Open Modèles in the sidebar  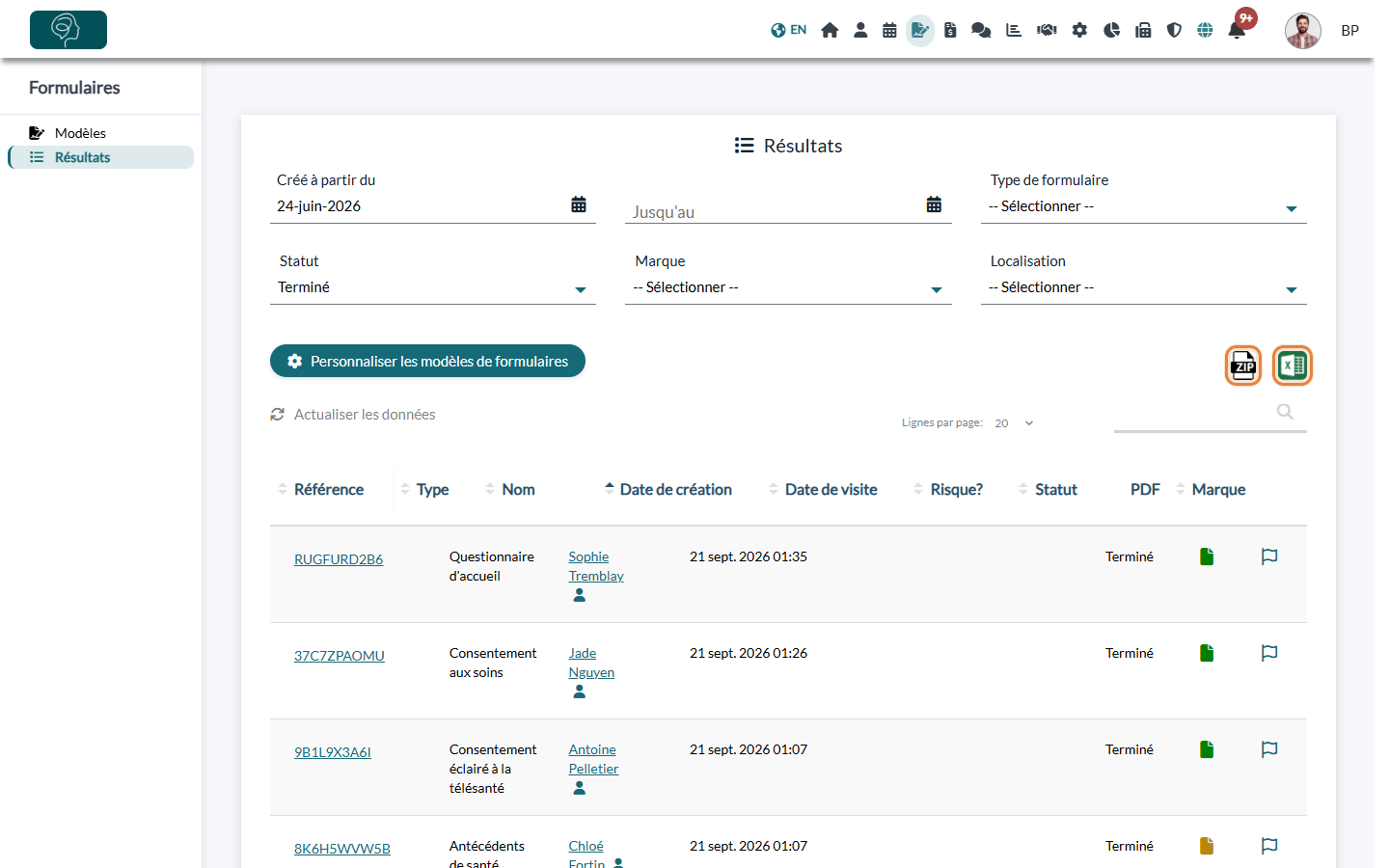(80, 133)
